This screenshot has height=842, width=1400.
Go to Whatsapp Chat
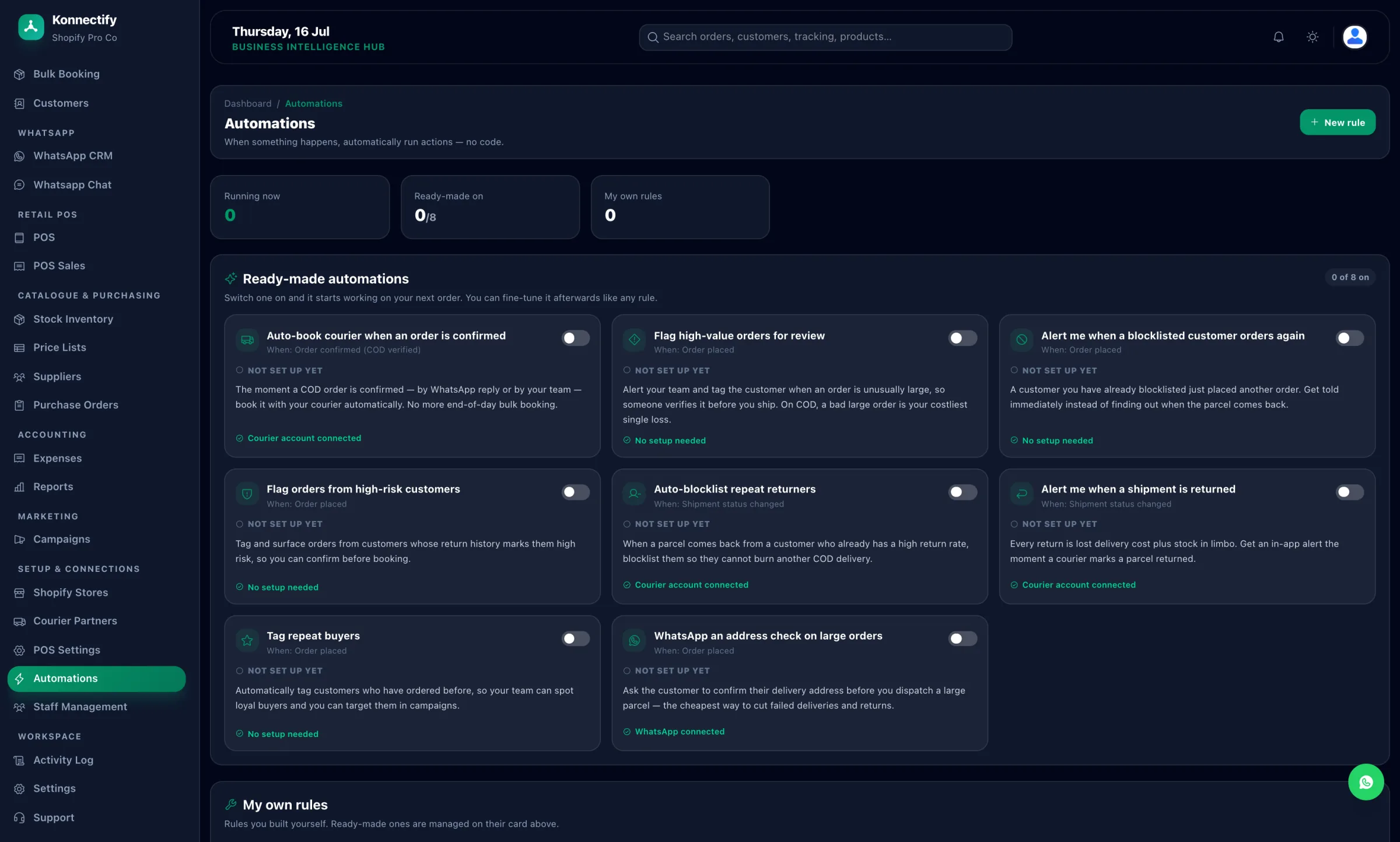[96, 185]
